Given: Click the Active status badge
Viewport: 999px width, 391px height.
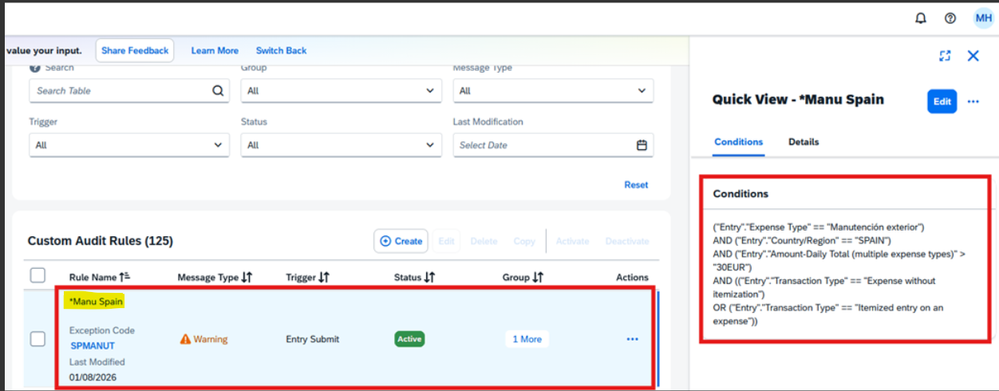Looking at the screenshot, I should click(410, 339).
